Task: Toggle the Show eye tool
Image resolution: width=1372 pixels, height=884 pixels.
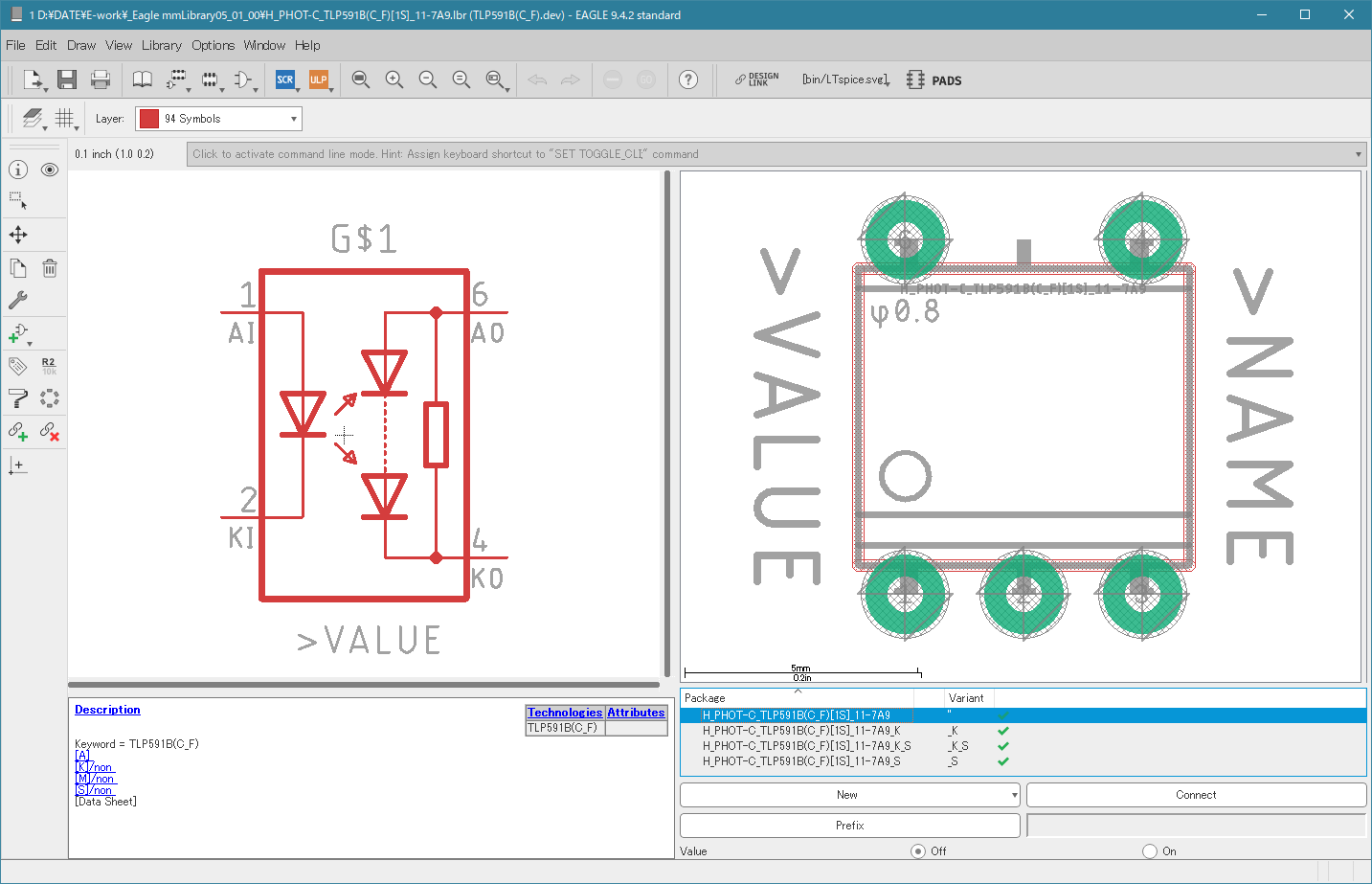Action: [50, 170]
